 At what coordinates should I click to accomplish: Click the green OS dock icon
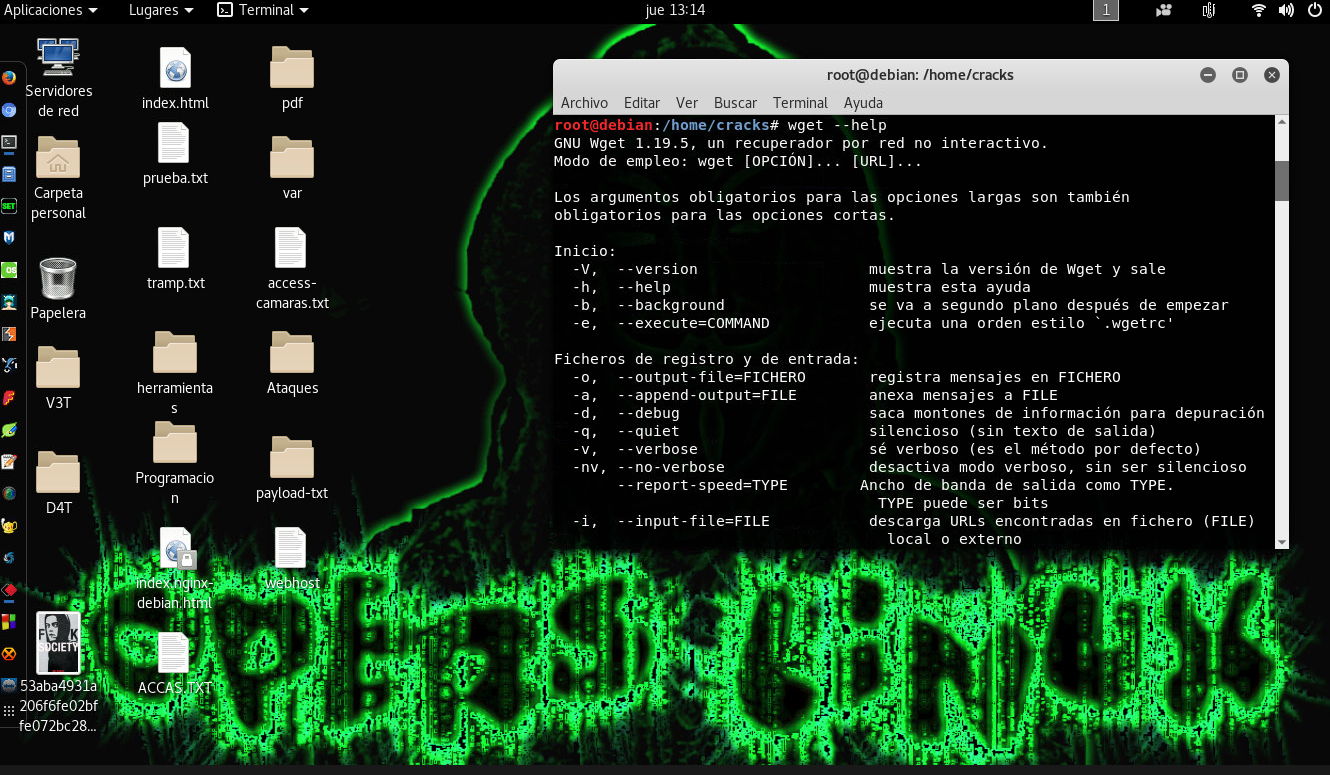pos(9,270)
